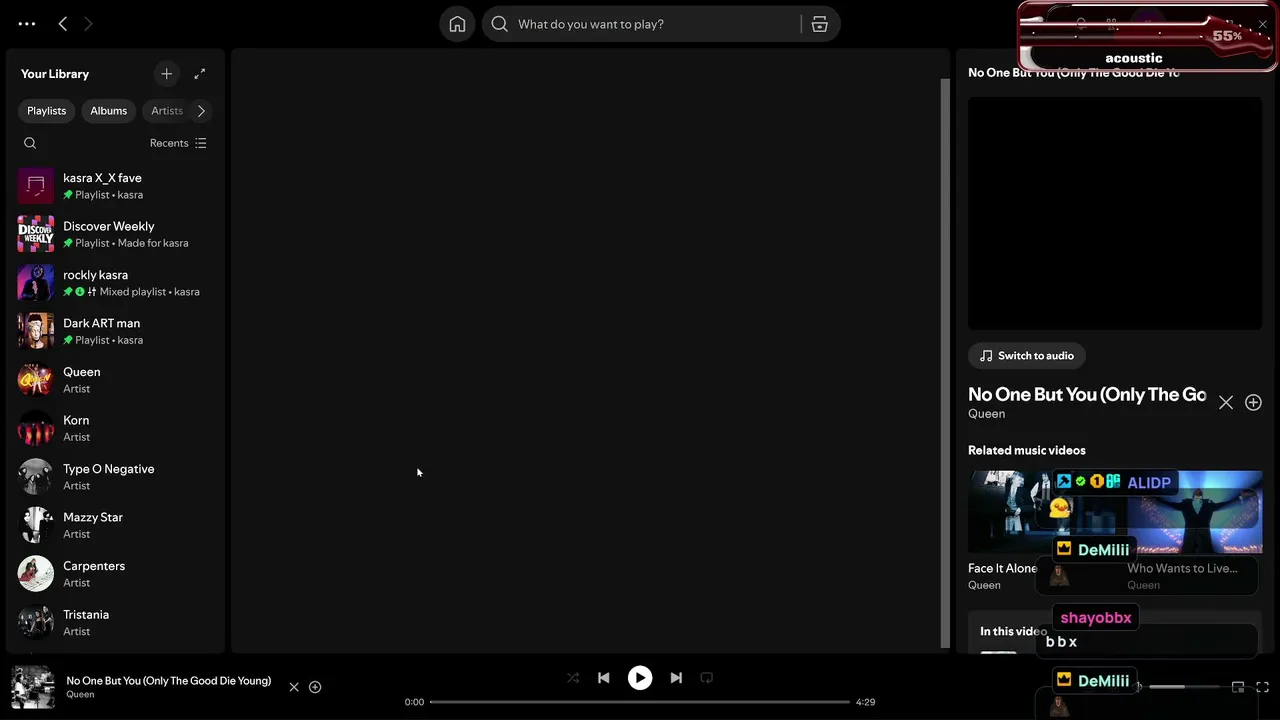The width and height of the screenshot is (1280, 720).
Task: Open Queen link under right panel title
Action: (987, 414)
